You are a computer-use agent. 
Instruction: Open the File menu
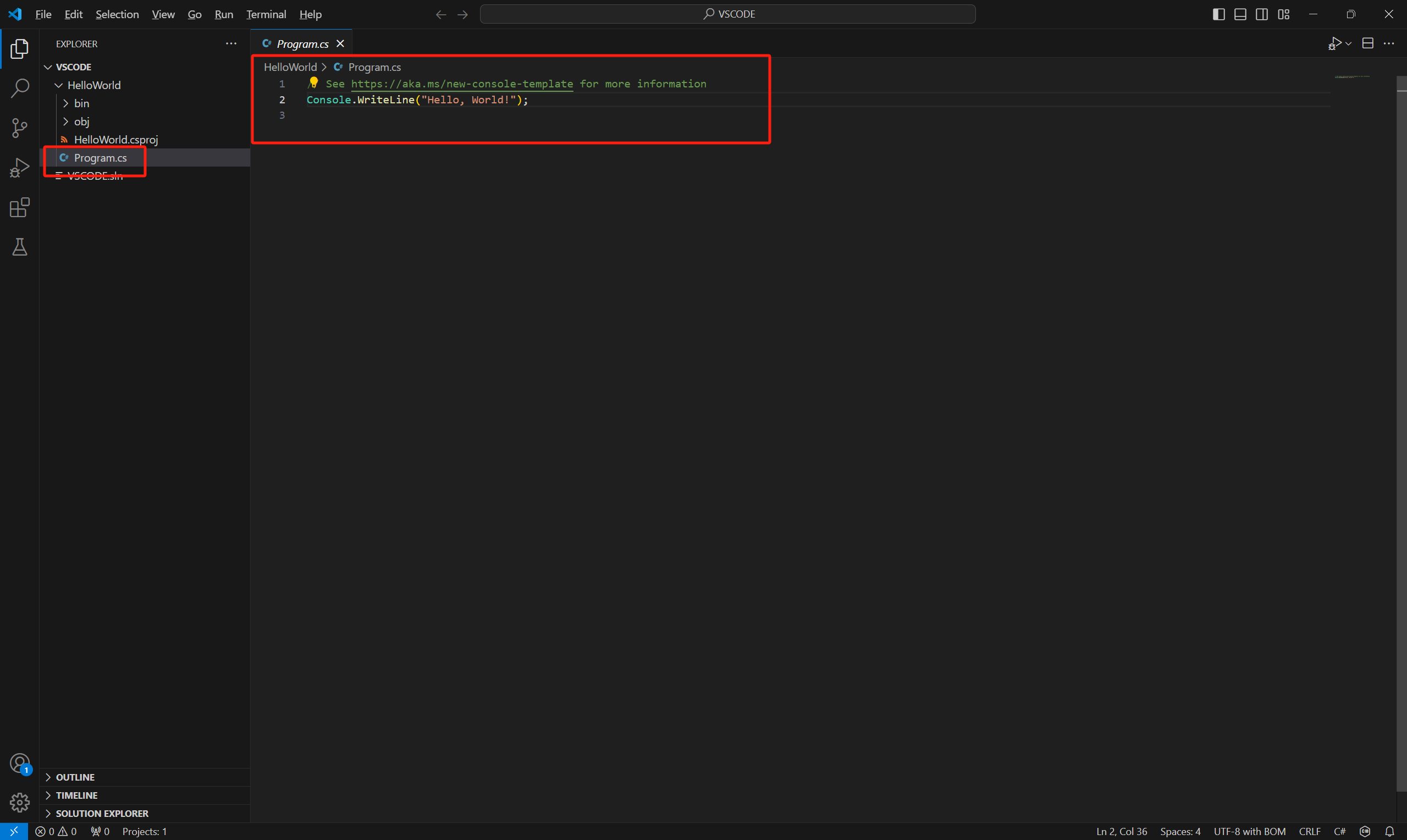pyautogui.click(x=43, y=14)
